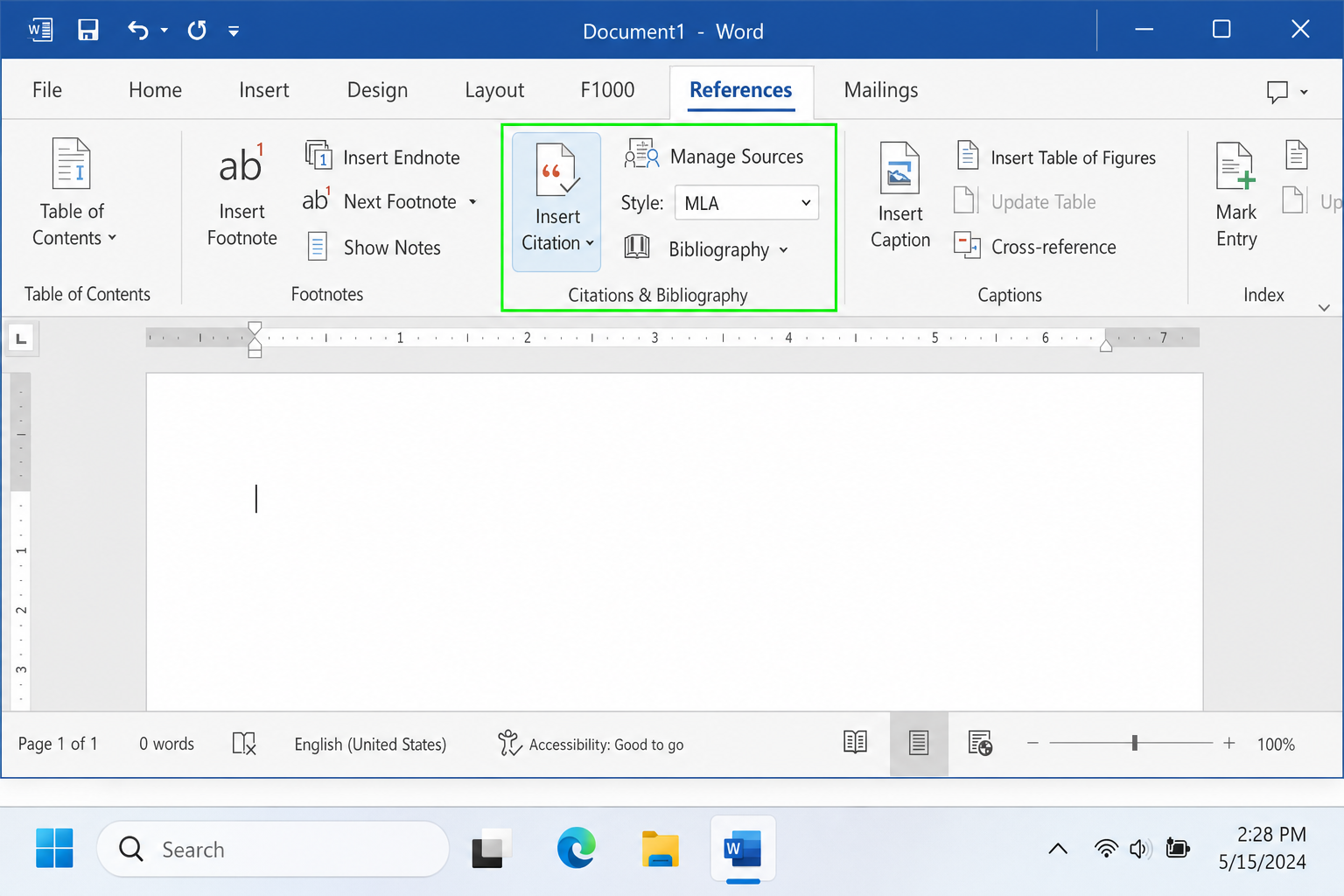1344x896 pixels.
Task: Collapse the ribbon with the chevron
Action: [x=1324, y=307]
